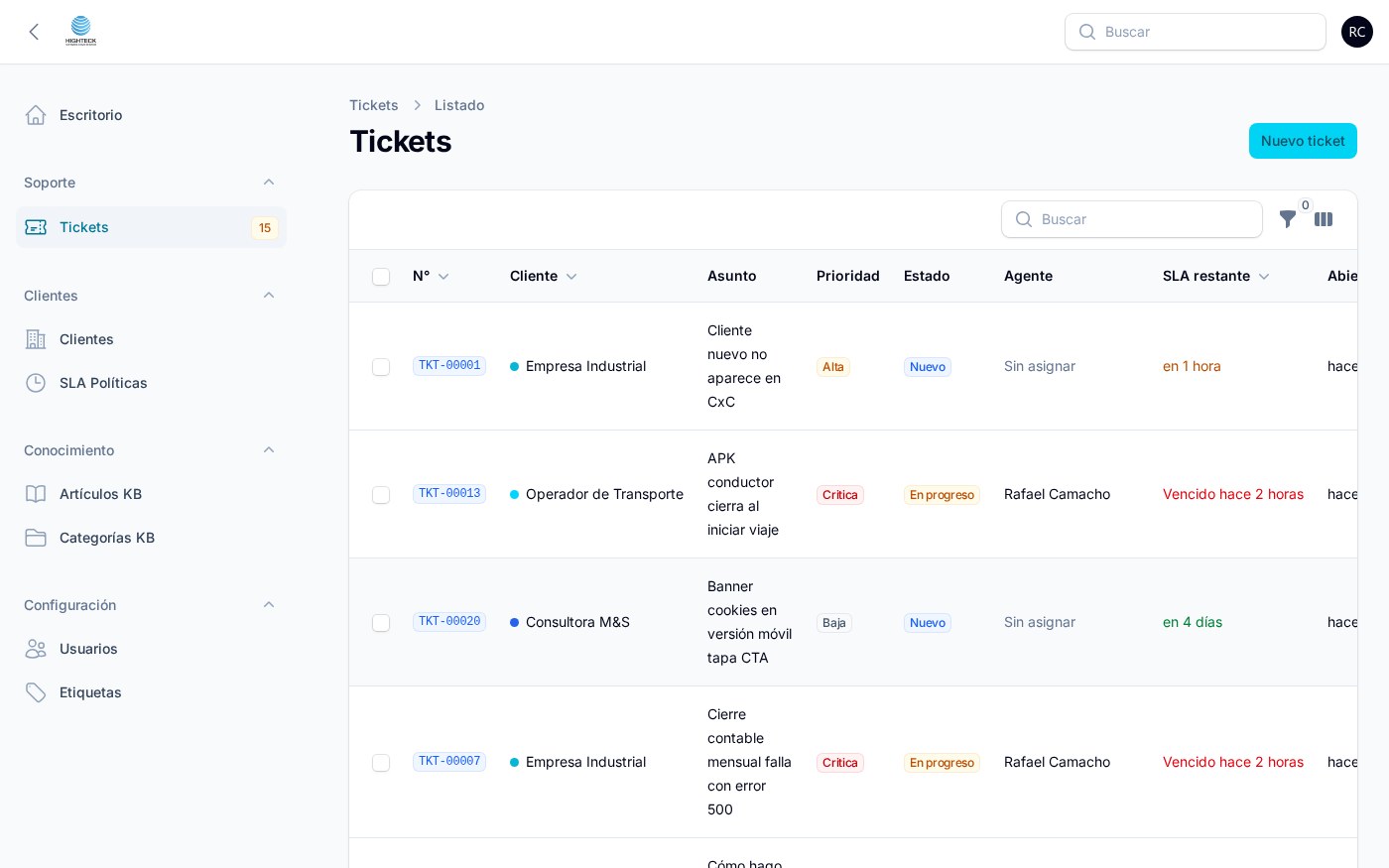Check the TKT-00001 row checkbox
1389x868 pixels.
[x=381, y=367]
